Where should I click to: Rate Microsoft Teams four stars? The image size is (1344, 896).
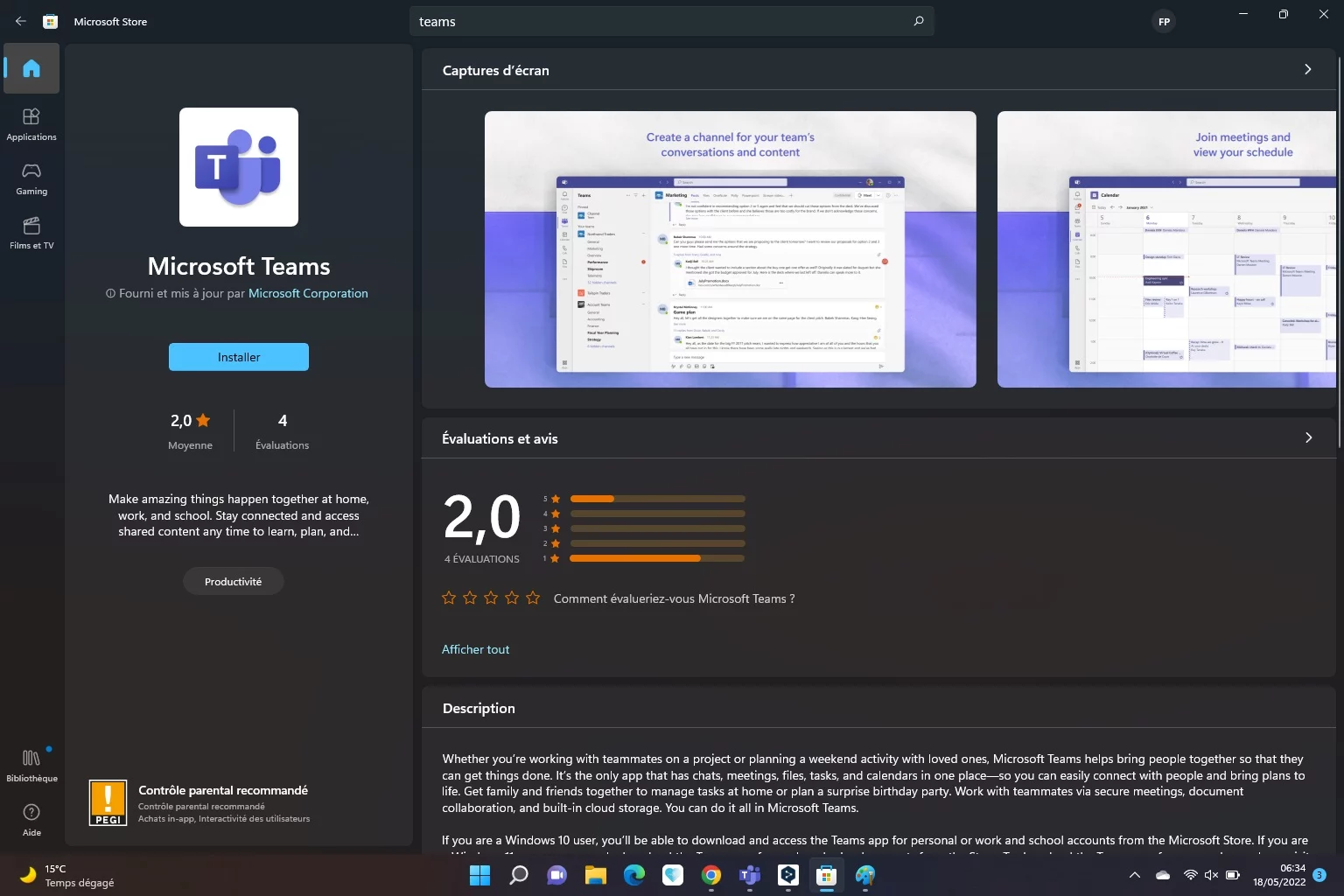512,598
